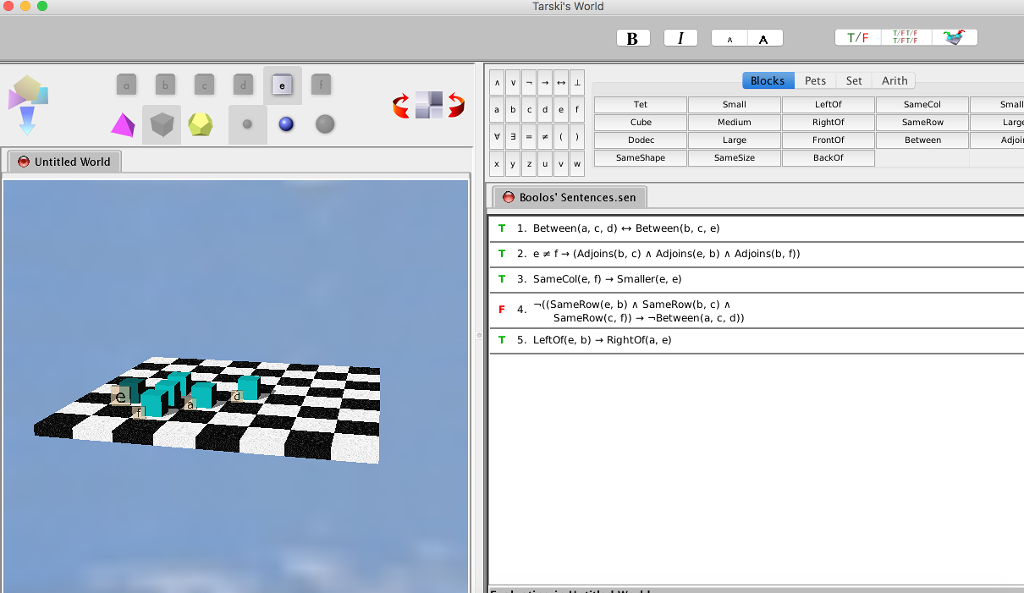Viewport: 1024px width, 593px height.
Task: Insert the Medium predicate
Action: tap(734, 122)
